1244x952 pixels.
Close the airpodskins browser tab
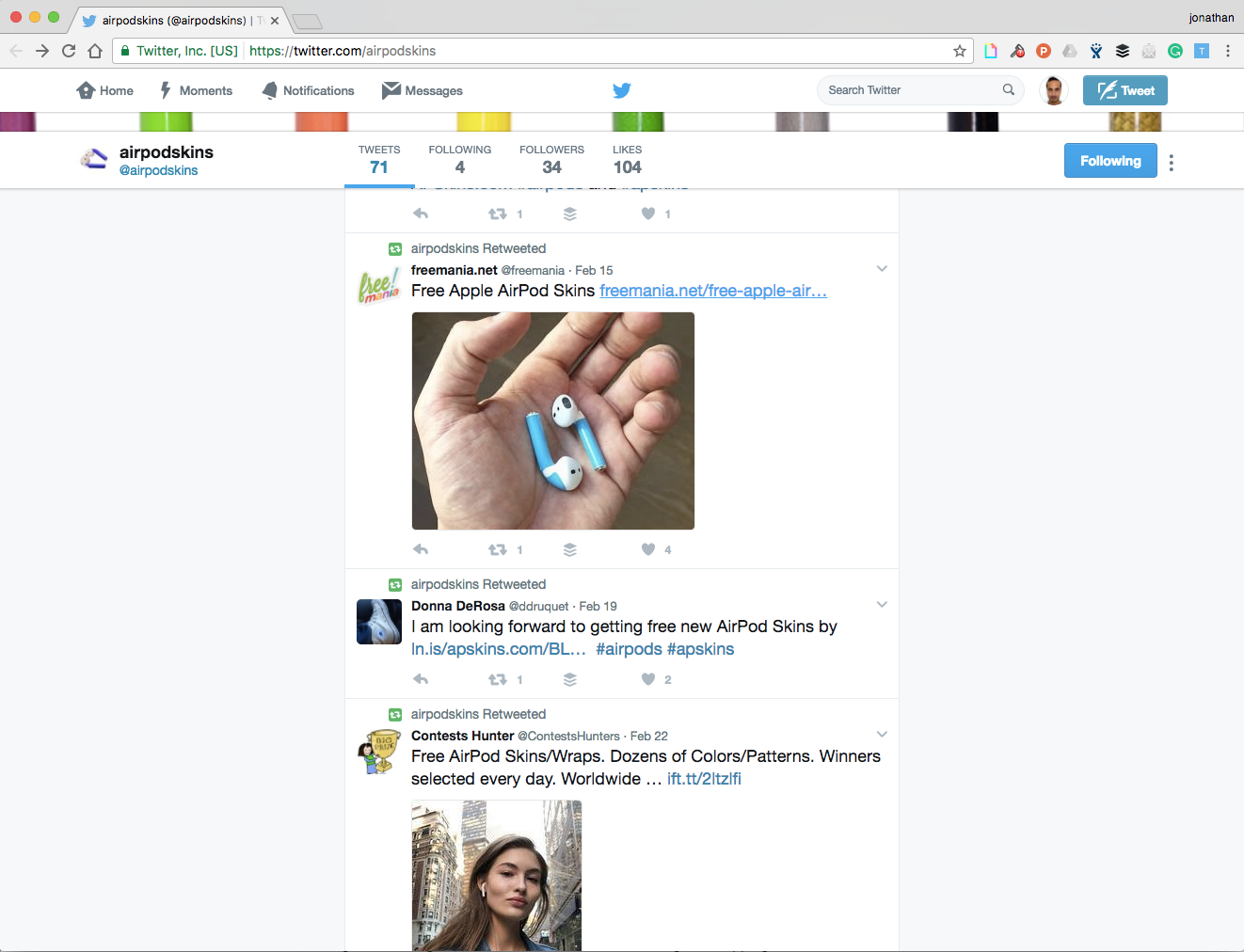(275, 21)
